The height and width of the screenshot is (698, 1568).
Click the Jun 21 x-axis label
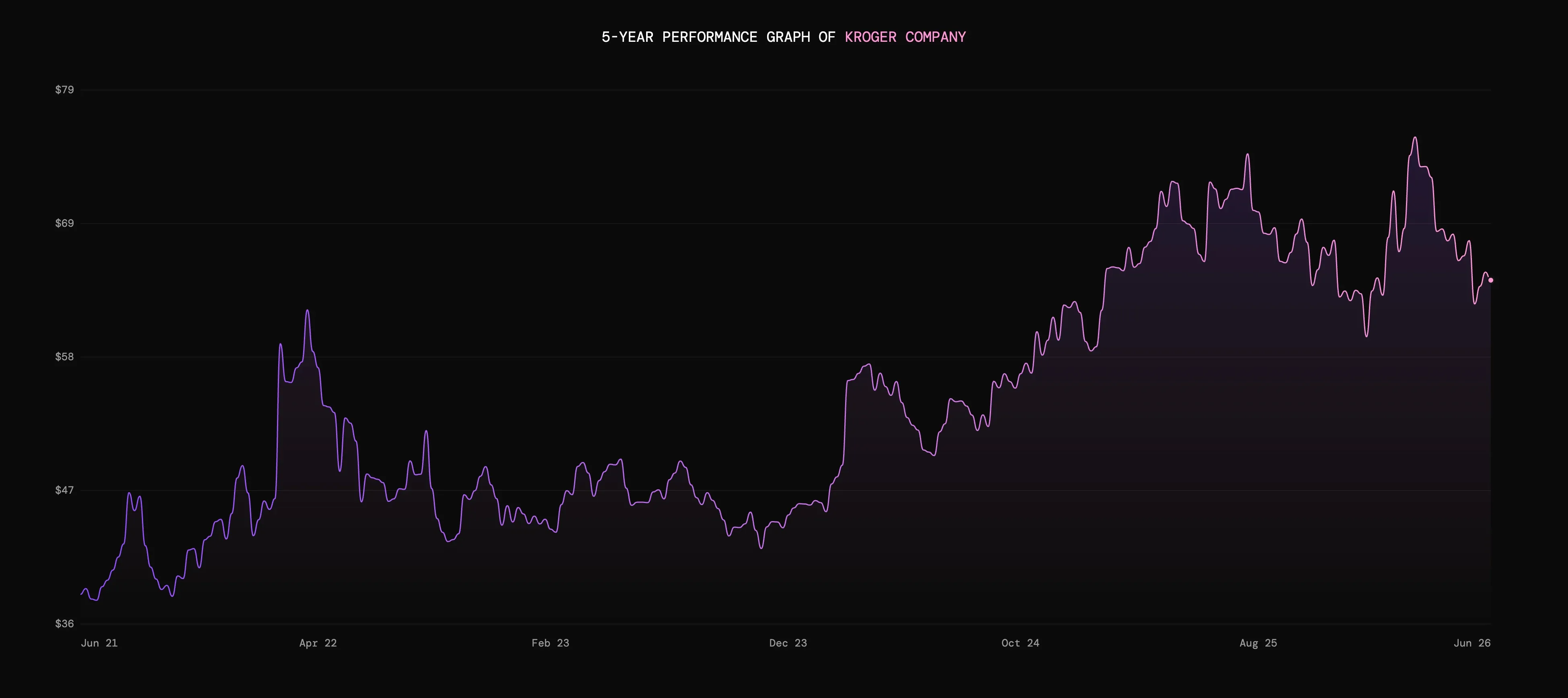coord(99,643)
